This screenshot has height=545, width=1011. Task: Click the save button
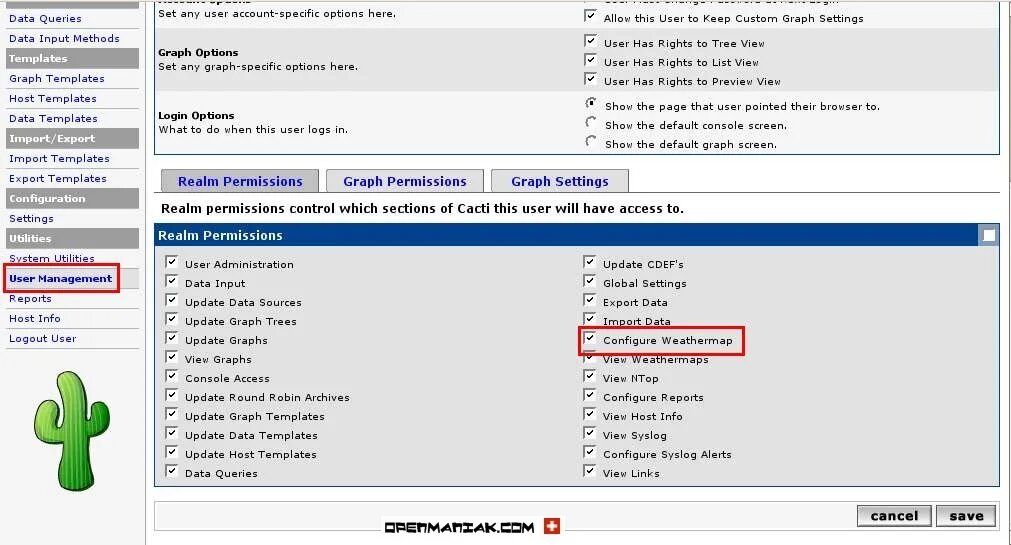pyautogui.click(x=966, y=516)
